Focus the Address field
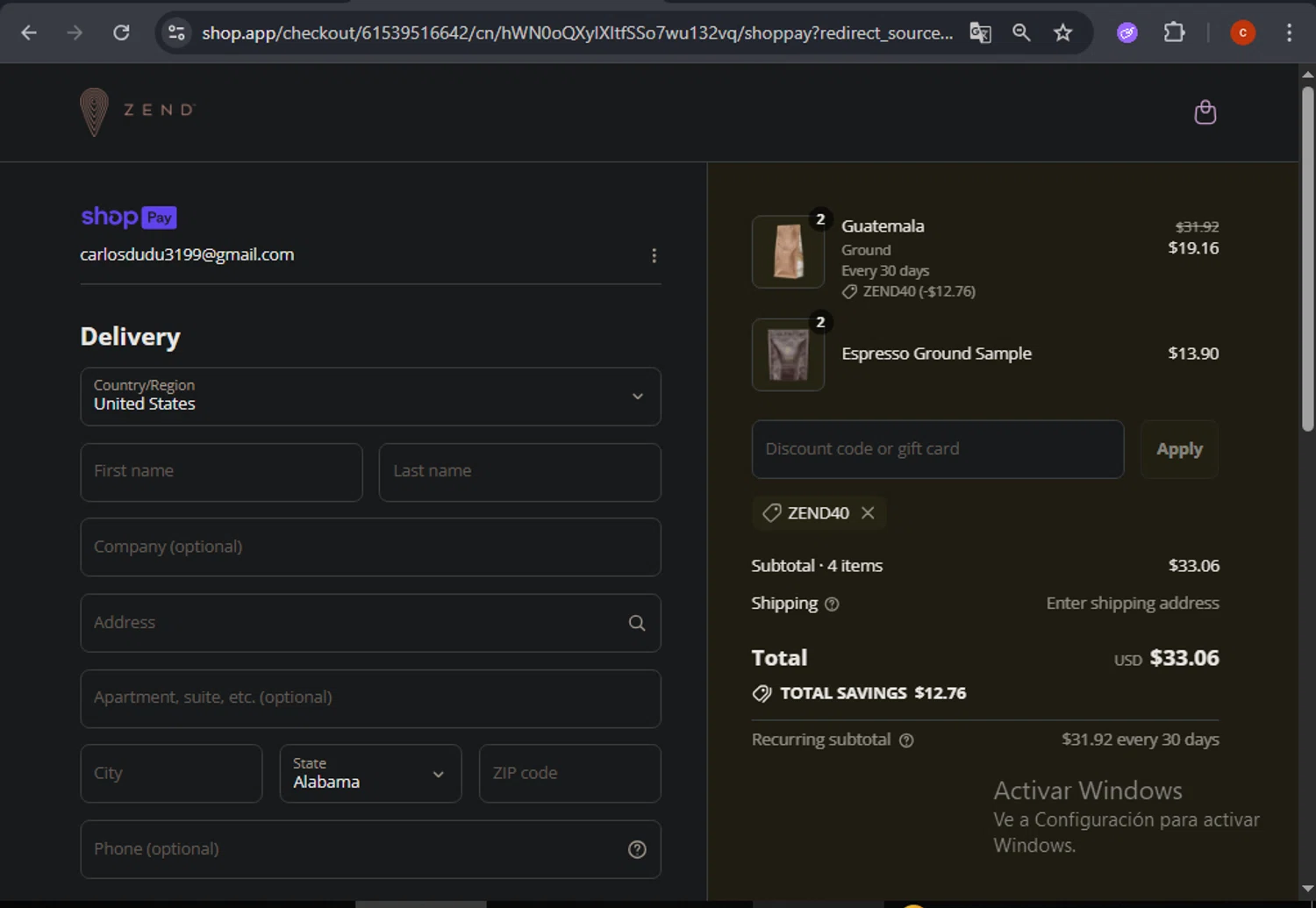This screenshot has width=1316, height=908. [370, 623]
